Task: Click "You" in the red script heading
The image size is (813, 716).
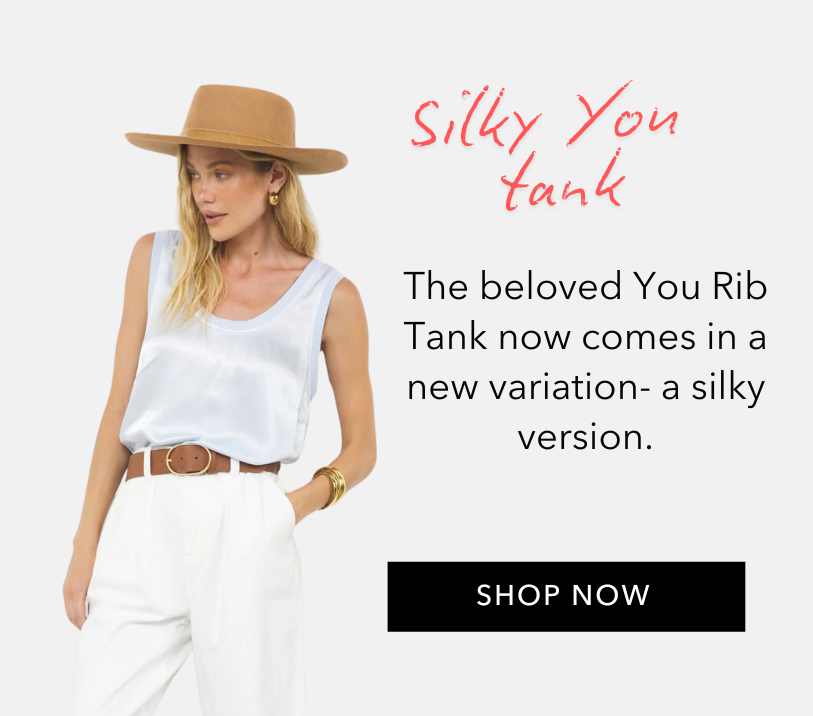Action: [x=622, y=115]
